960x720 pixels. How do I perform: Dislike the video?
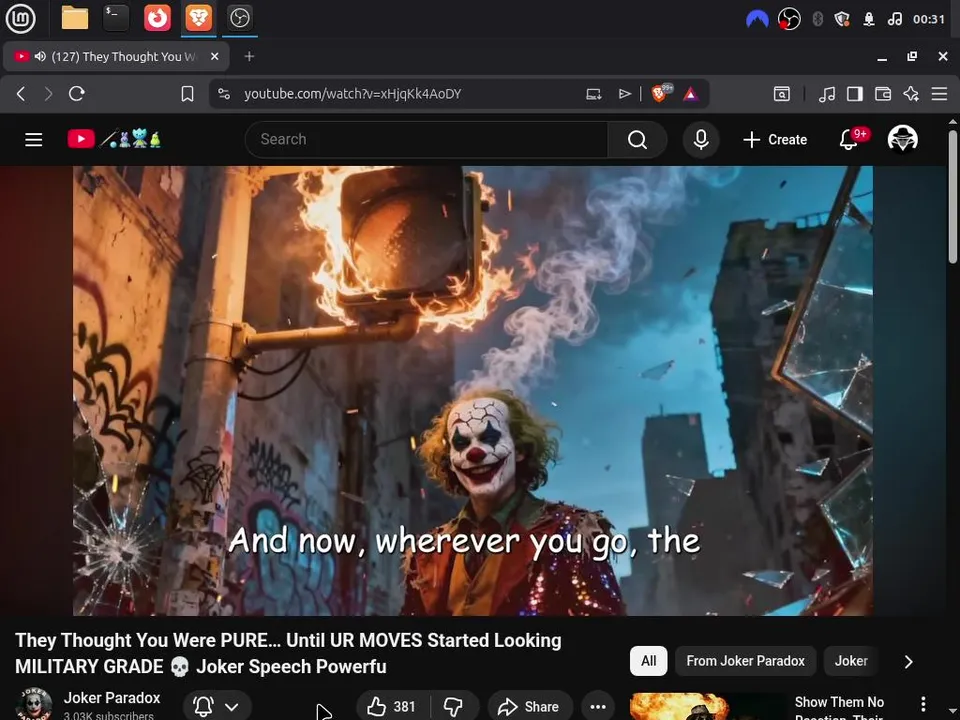pos(454,707)
